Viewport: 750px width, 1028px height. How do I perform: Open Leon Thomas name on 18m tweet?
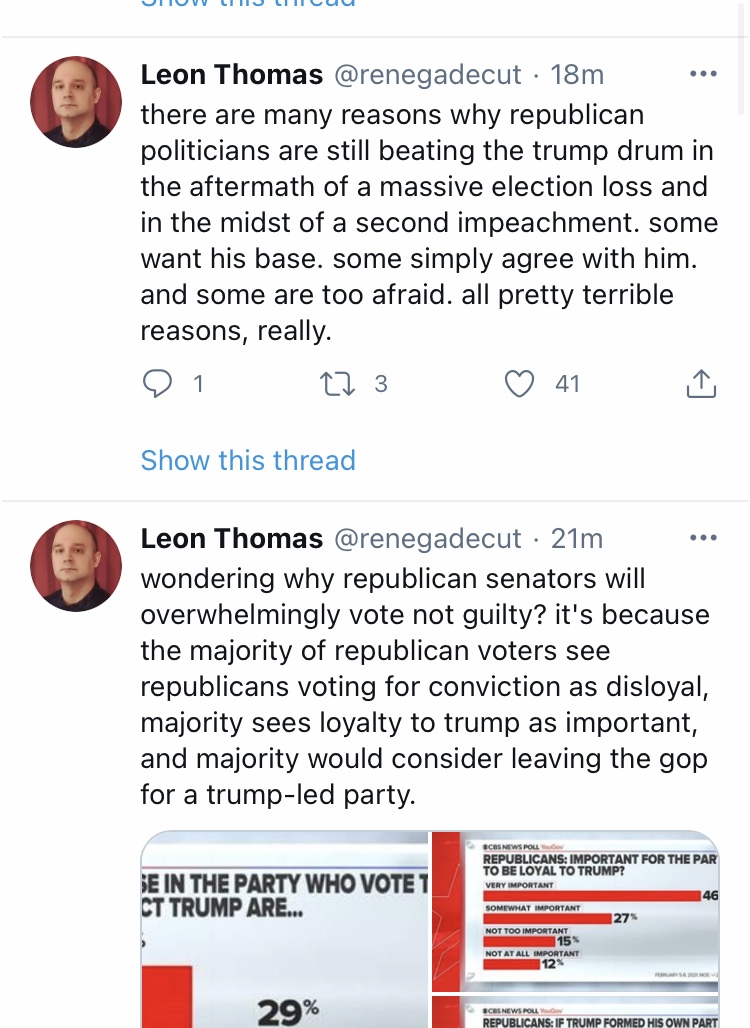coord(232,75)
